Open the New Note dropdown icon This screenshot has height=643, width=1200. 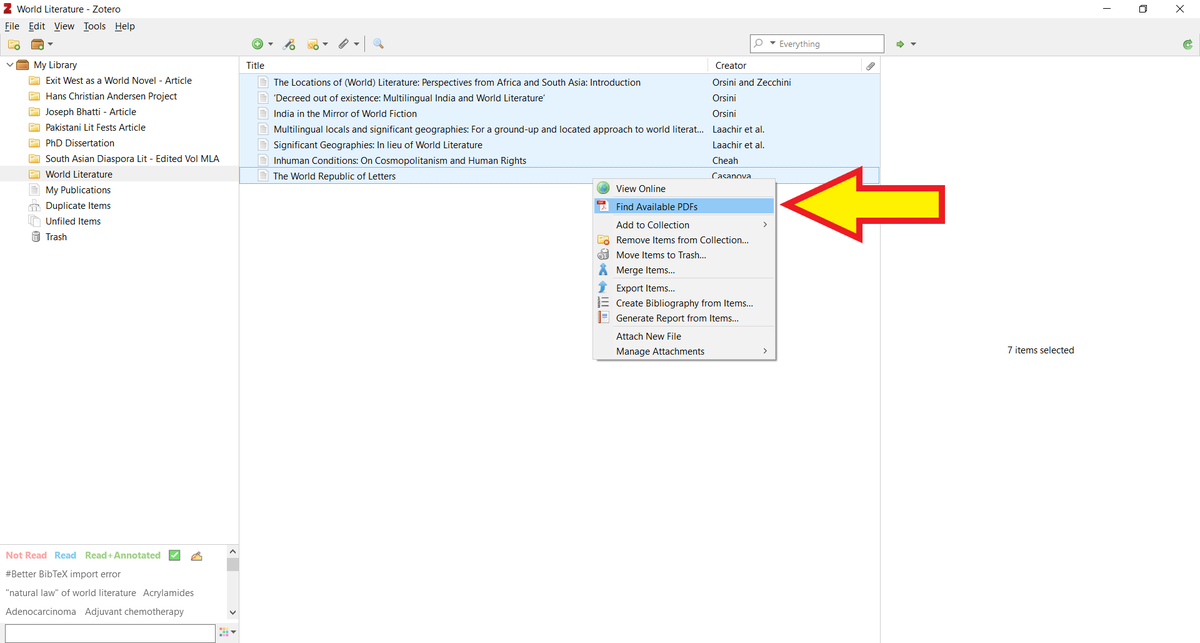[318, 44]
